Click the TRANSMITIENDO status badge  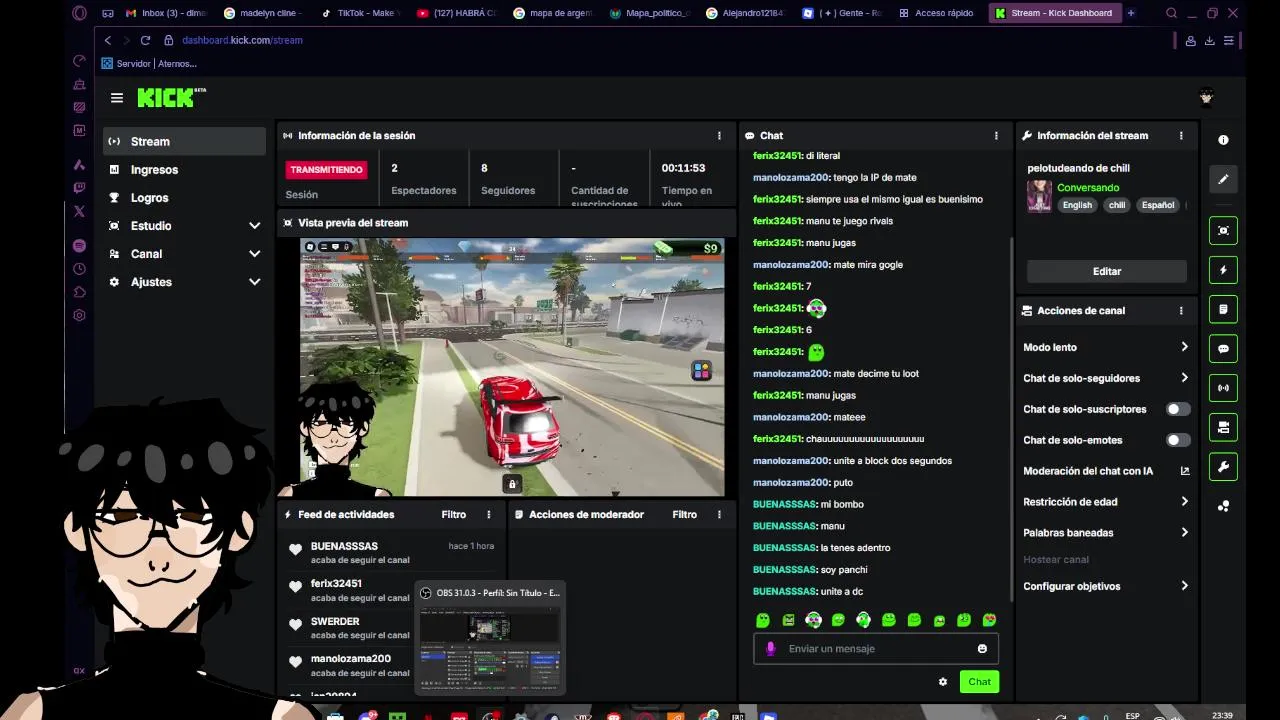(326, 170)
